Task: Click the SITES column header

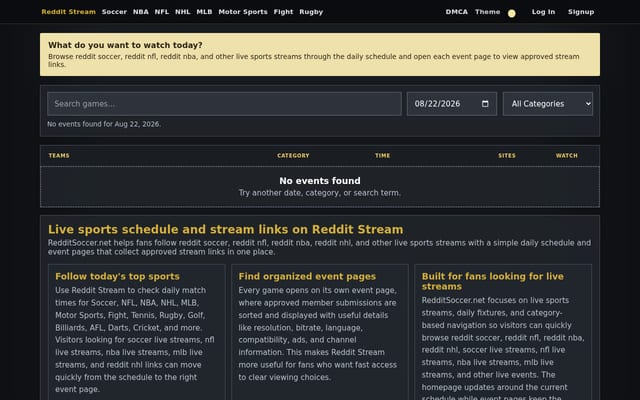Action: coord(507,156)
